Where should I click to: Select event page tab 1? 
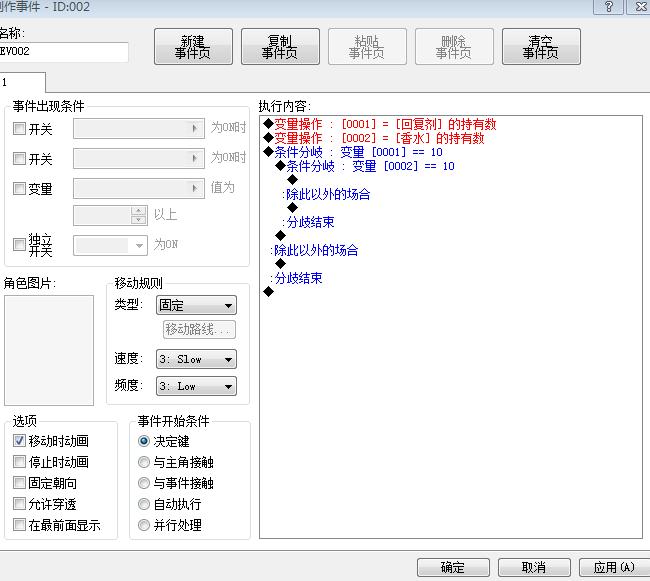point(22,82)
